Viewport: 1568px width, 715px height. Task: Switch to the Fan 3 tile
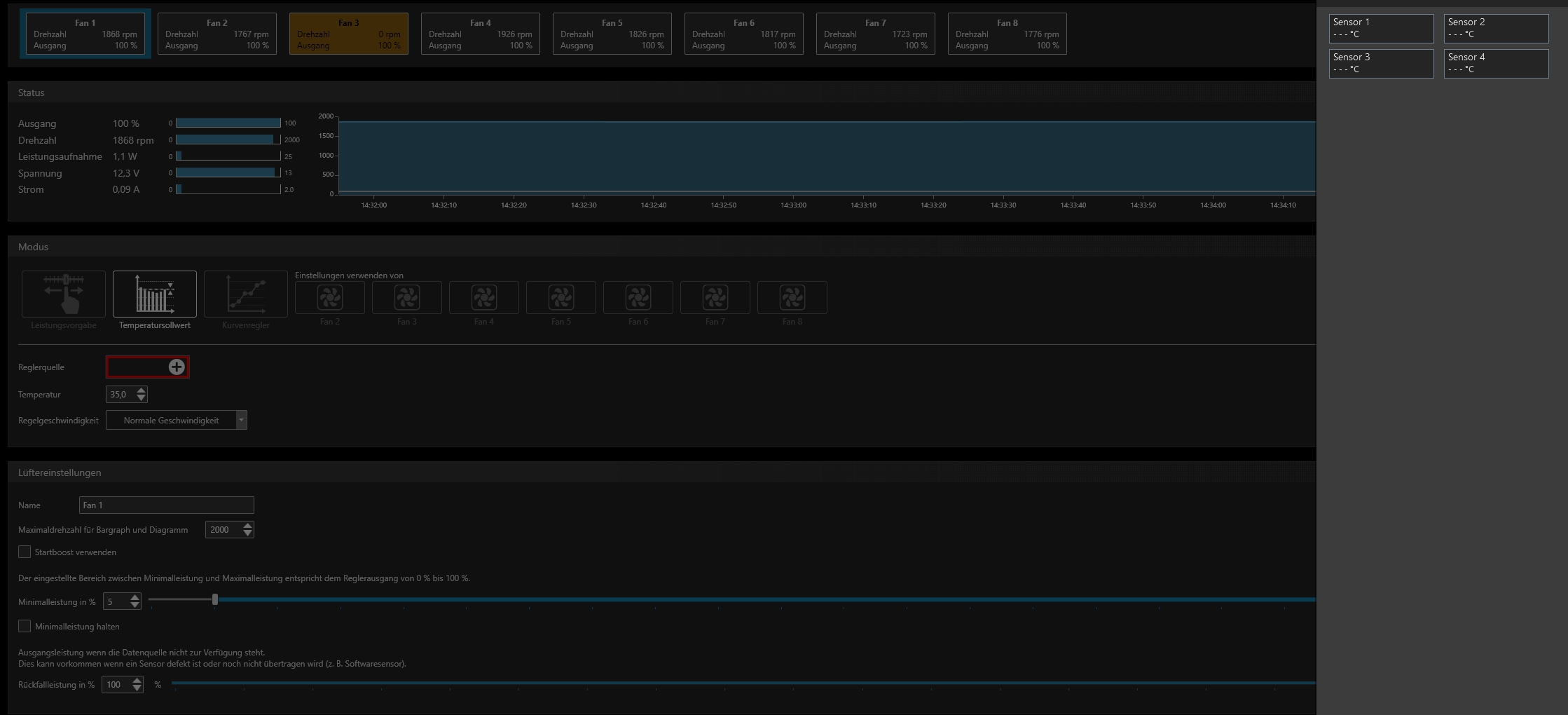349,34
